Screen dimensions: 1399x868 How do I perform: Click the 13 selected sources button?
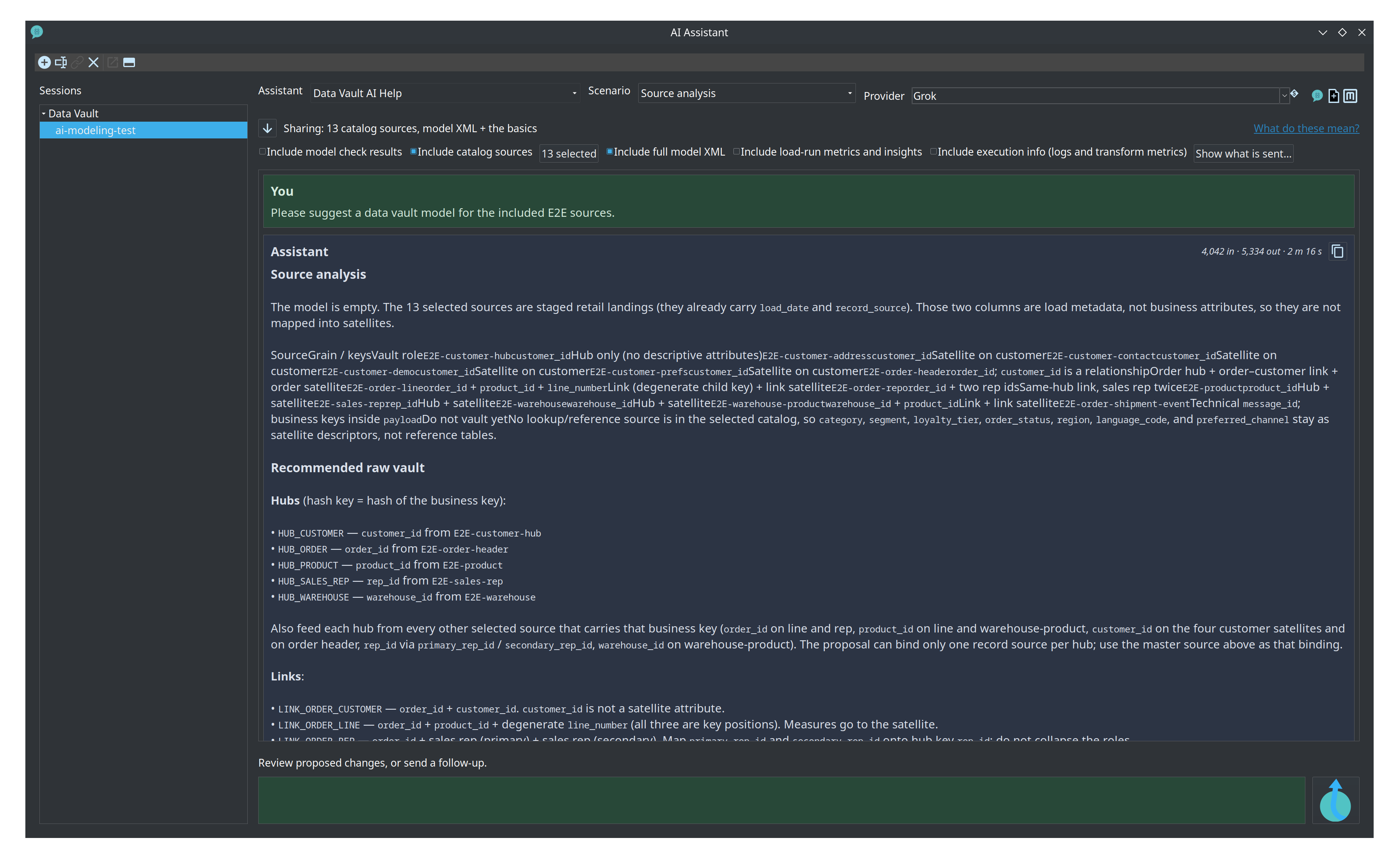[568, 154]
